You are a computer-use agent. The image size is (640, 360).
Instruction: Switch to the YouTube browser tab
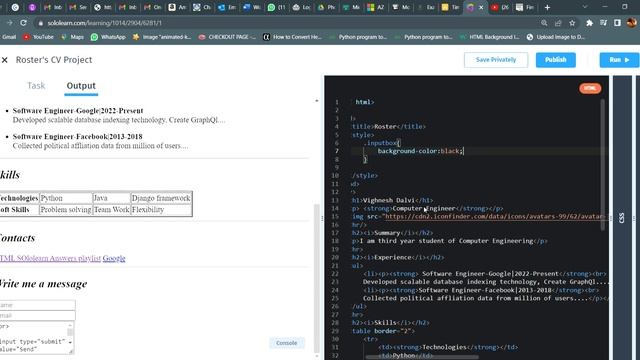pyautogui.click(x=500, y=7)
